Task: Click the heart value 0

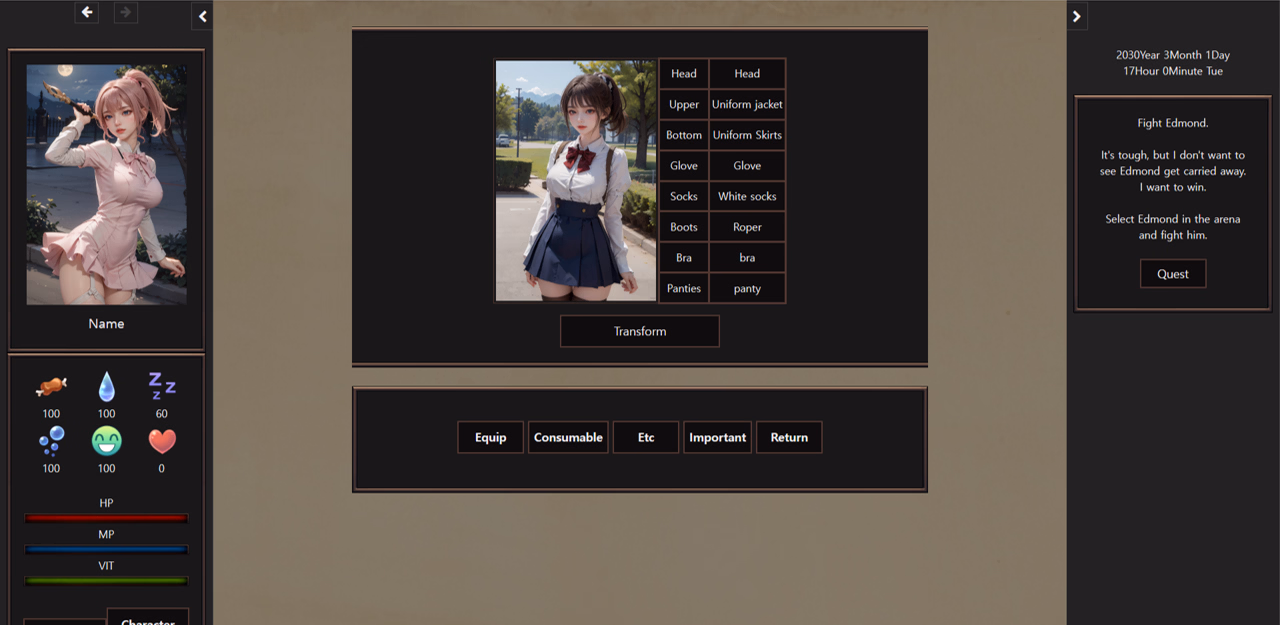Action: [x=162, y=468]
